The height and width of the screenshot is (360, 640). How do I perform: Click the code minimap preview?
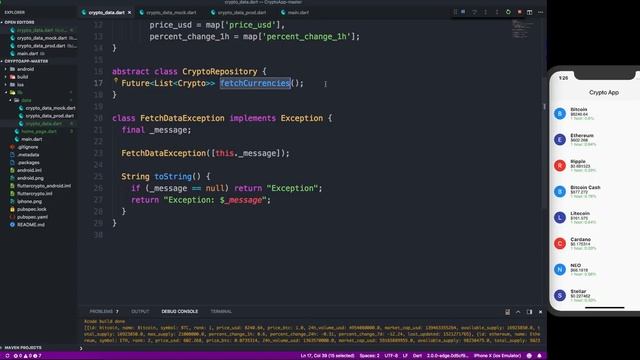pos(522,30)
